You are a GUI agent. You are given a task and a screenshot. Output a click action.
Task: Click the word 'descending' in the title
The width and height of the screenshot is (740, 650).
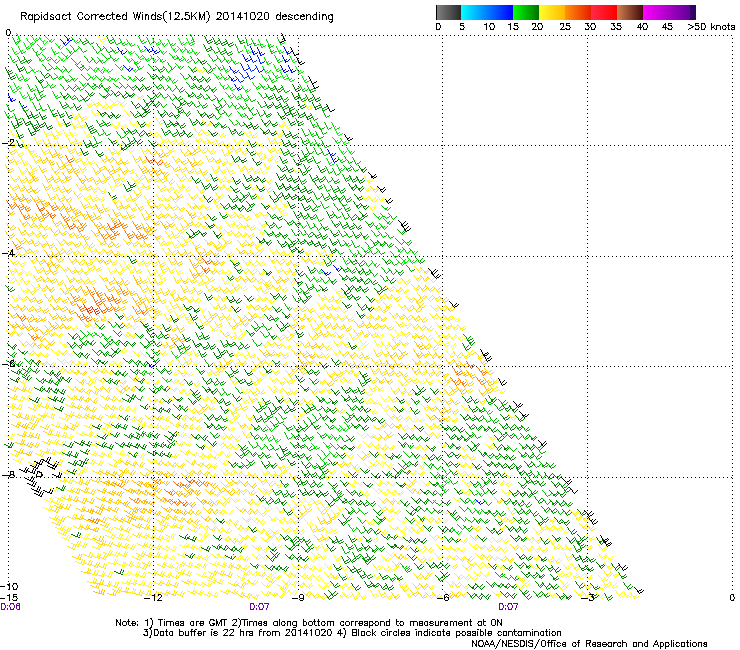[x=304, y=17]
